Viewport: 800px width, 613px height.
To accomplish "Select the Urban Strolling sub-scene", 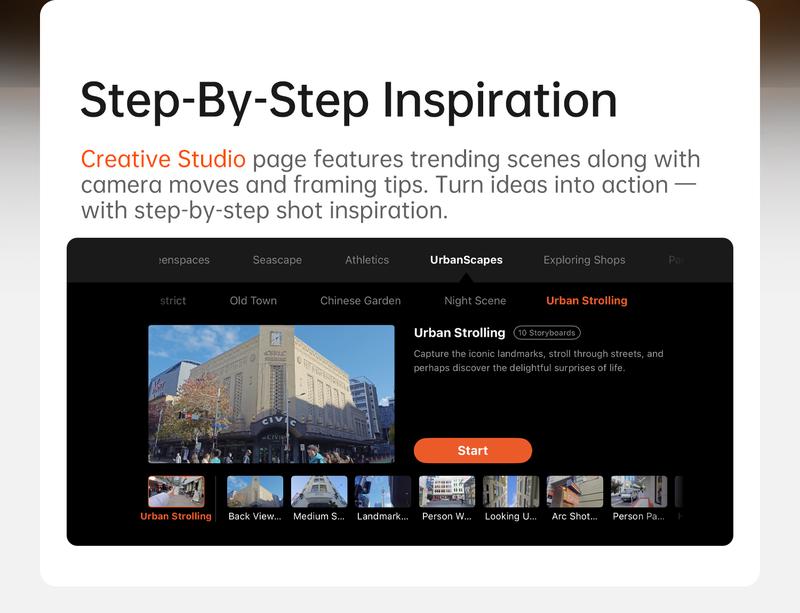I will (587, 301).
